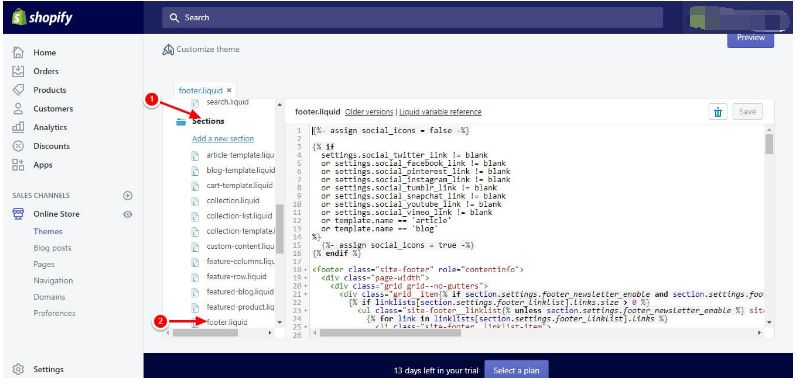Viewport: 796px width, 383px height.
Task: Open Orders in the sidebar
Action: click(x=46, y=71)
